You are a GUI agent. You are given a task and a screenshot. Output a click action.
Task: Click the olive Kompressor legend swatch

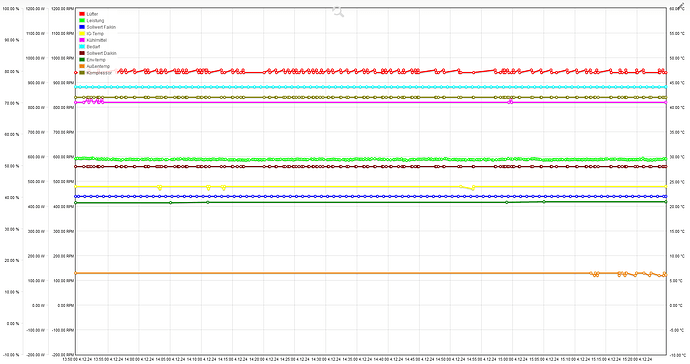[82, 73]
